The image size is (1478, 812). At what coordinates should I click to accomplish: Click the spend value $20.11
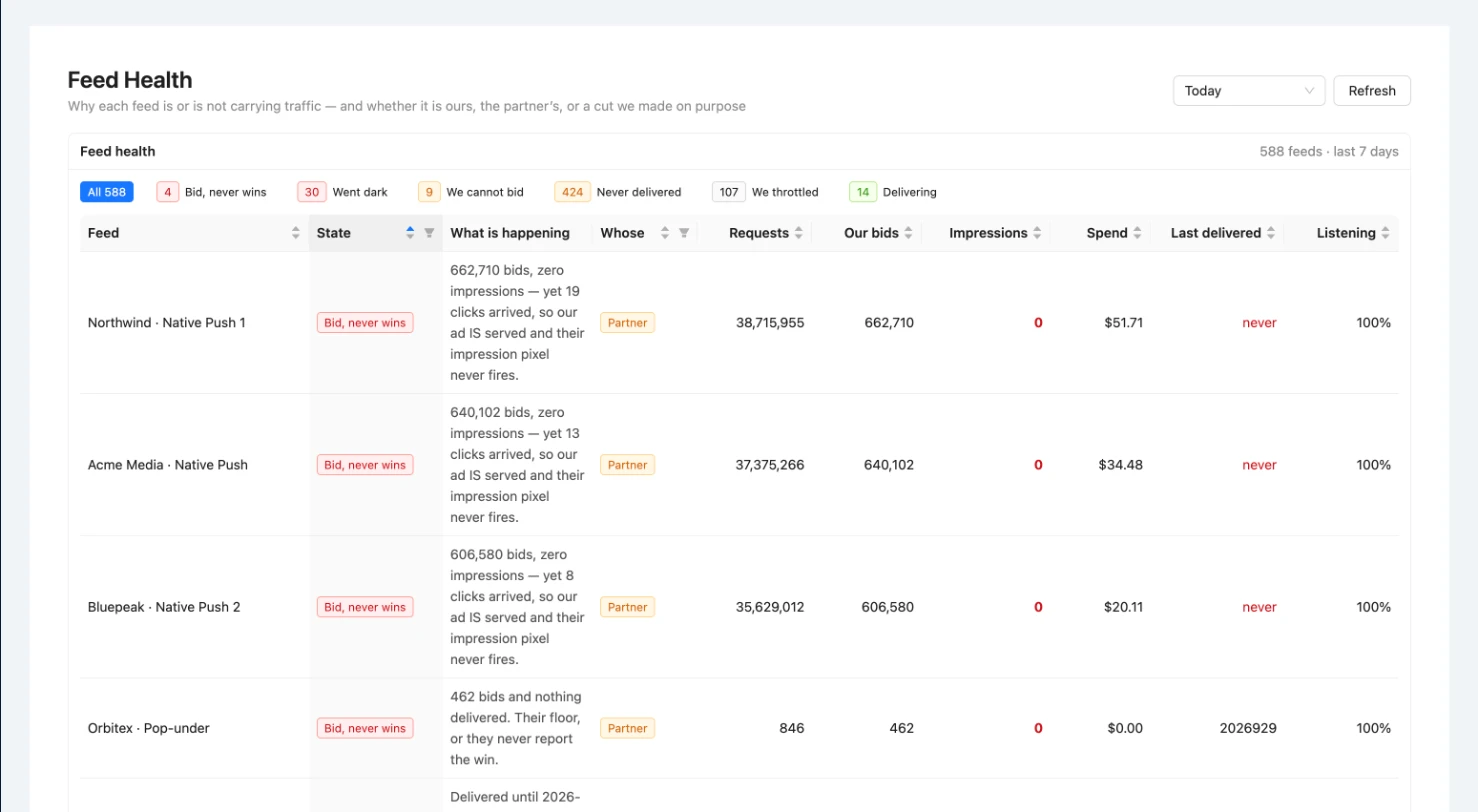tap(1121, 607)
